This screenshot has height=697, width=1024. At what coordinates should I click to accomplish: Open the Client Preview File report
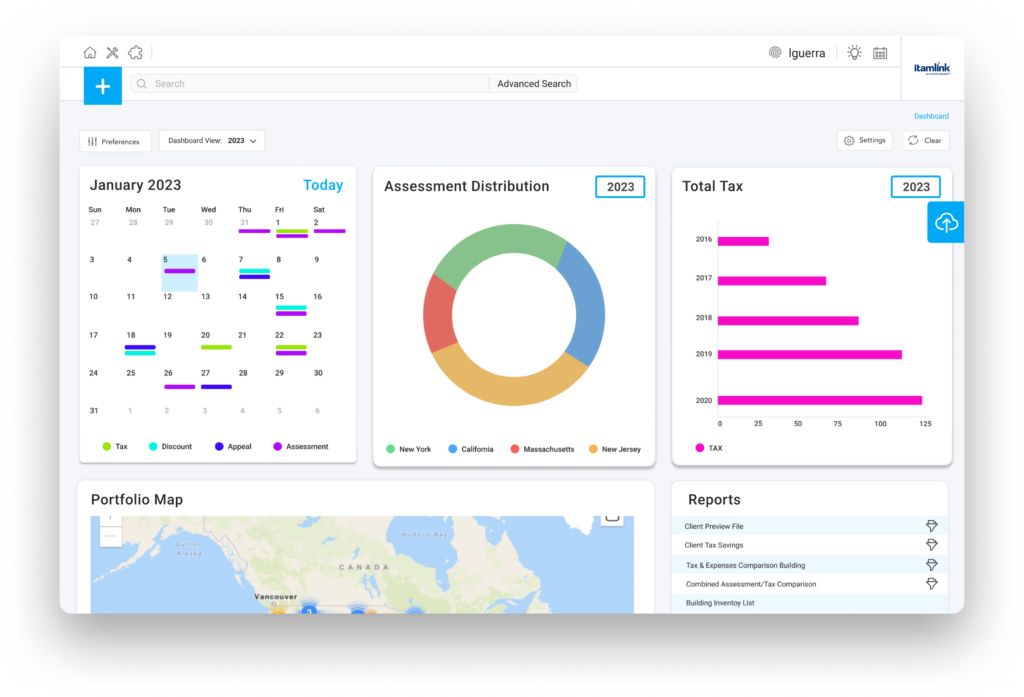coord(714,526)
